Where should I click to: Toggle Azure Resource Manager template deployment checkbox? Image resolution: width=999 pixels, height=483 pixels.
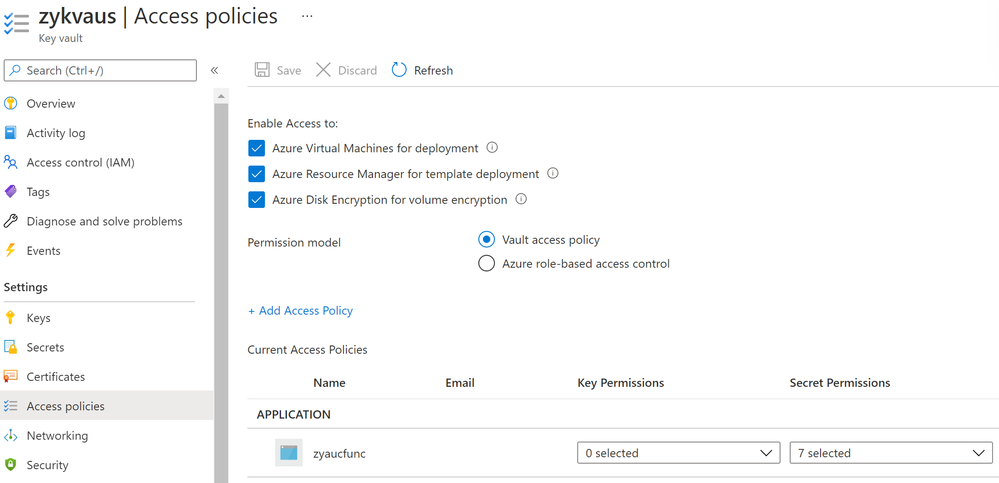[257, 174]
